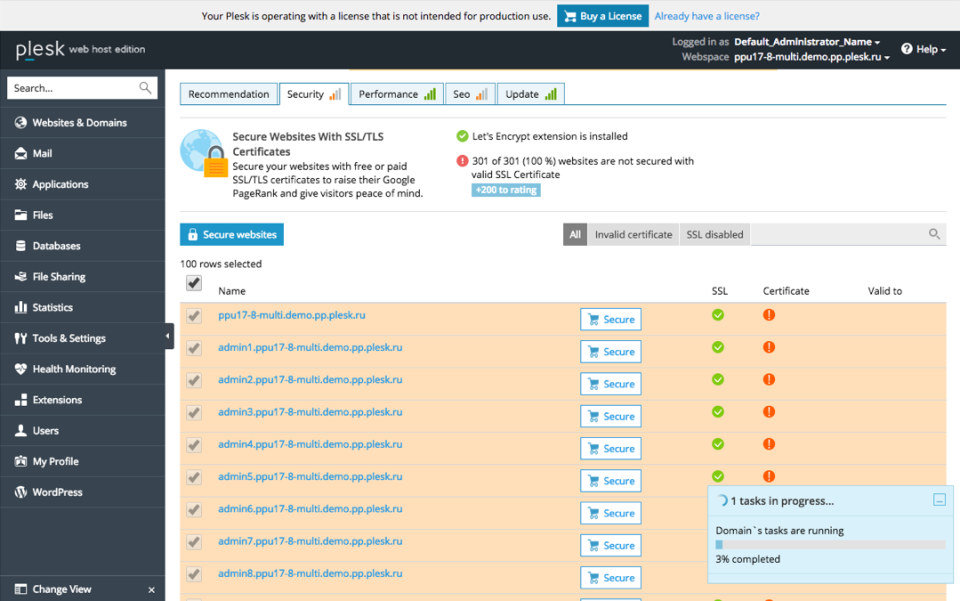Click the Applications gear icon

[x=21, y=184]
